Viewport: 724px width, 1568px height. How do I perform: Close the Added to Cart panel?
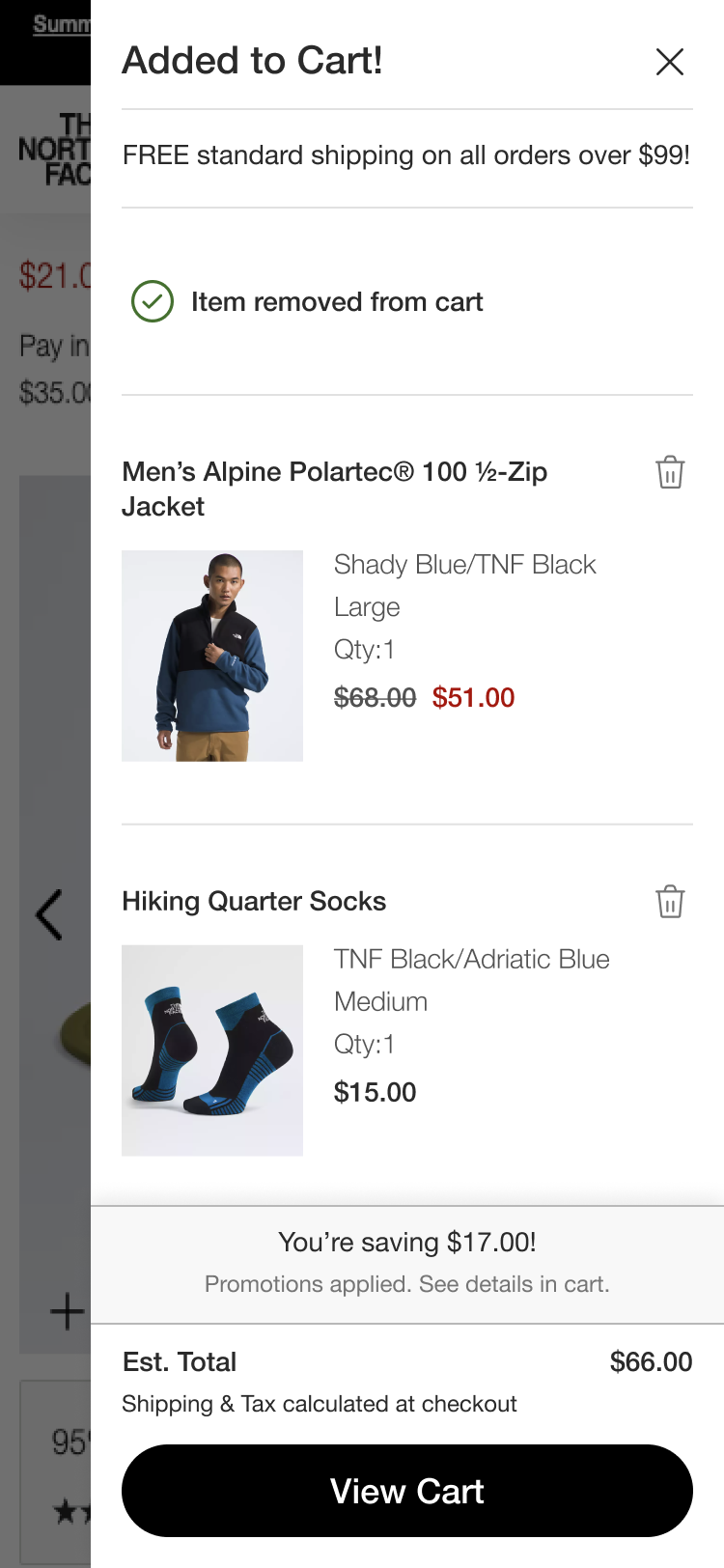(670, 62)
